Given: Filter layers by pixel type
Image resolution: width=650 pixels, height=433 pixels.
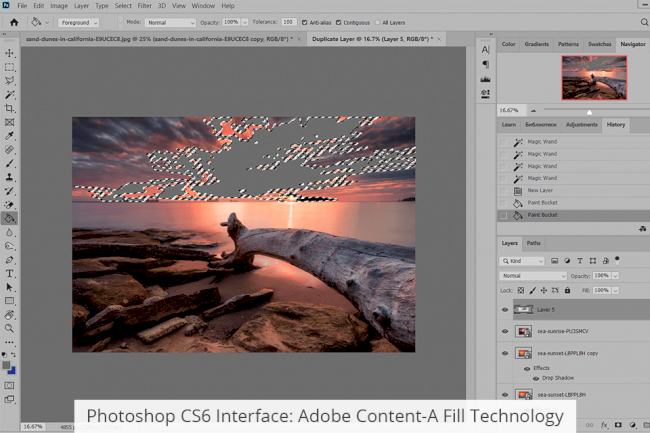Looking at the screenshot, I should (x=554, y=261).
